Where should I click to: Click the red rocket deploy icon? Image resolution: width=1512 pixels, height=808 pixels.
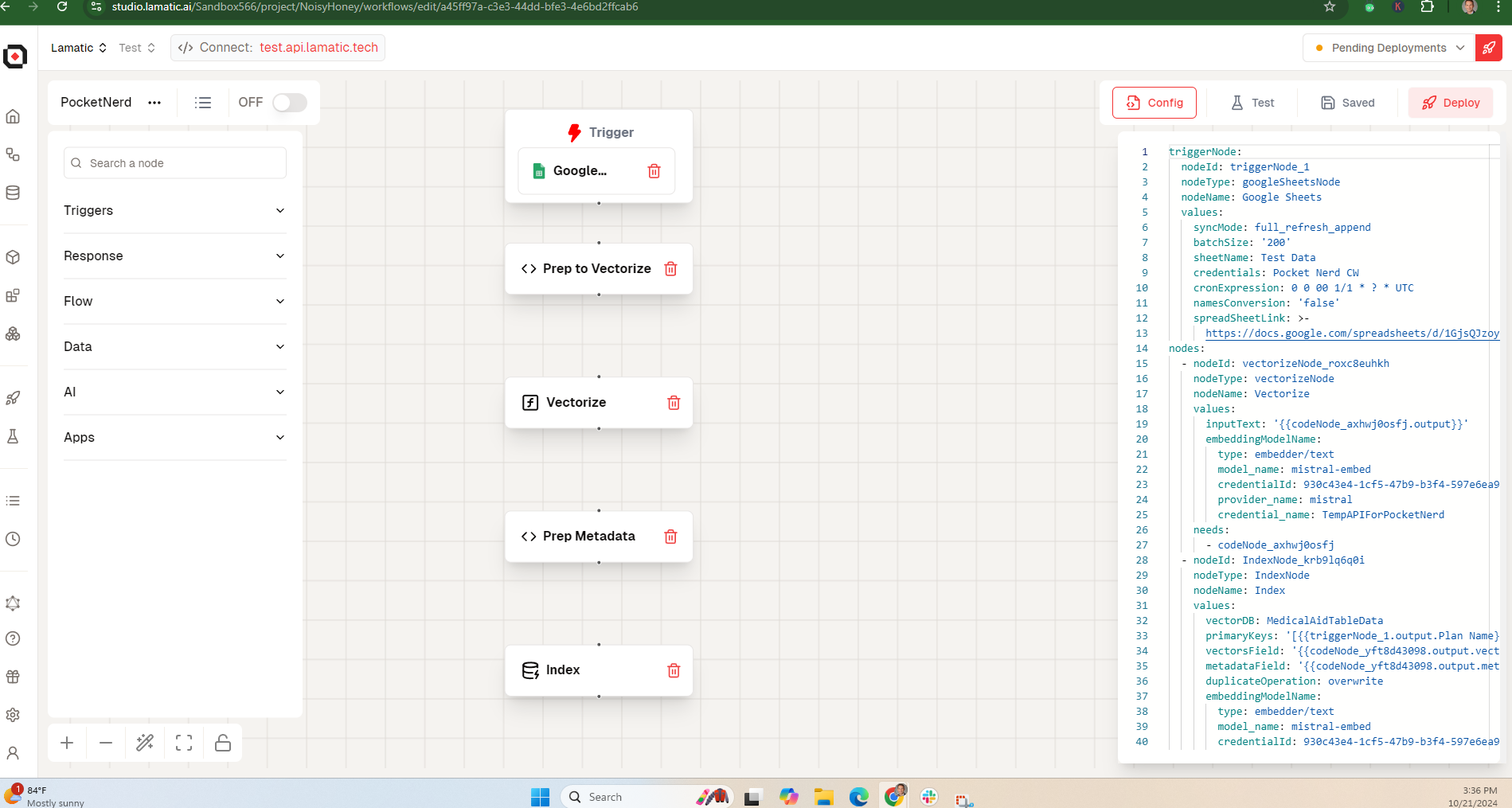click(1488, 48)
